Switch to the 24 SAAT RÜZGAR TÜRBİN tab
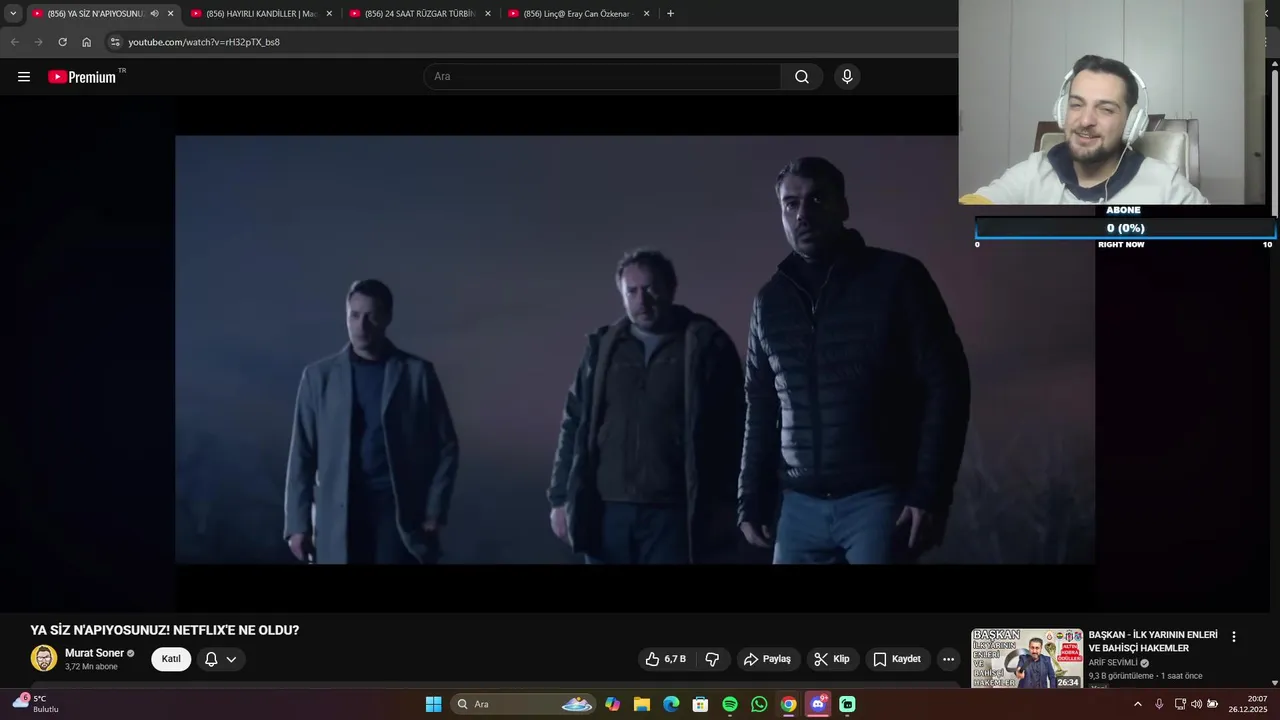1280x720 pixels. click(419, 14)
